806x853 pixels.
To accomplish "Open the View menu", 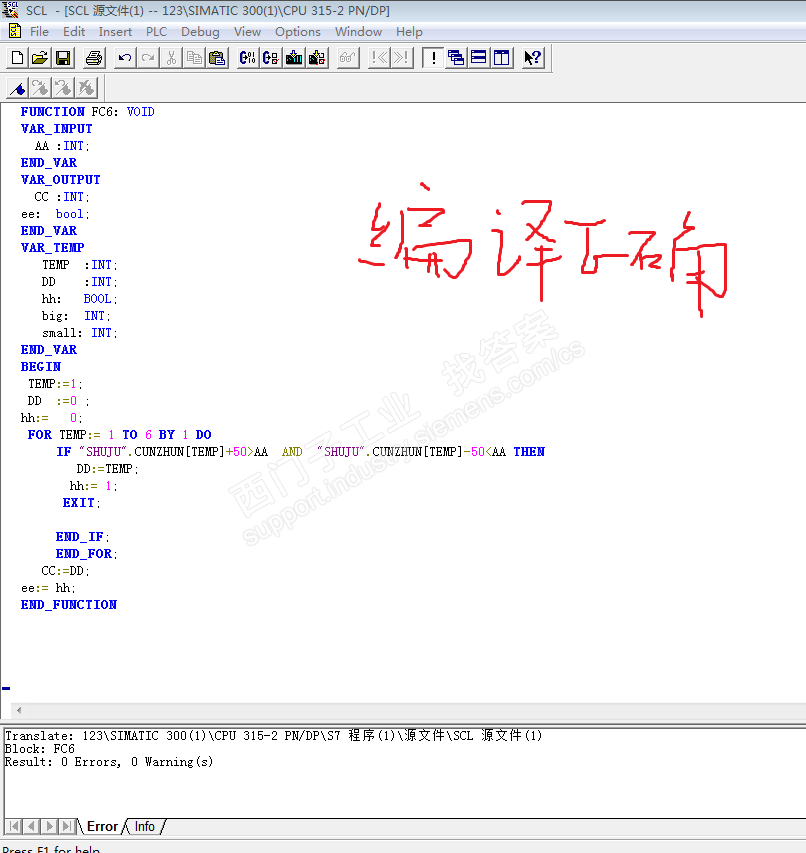I will click(247, 32).
